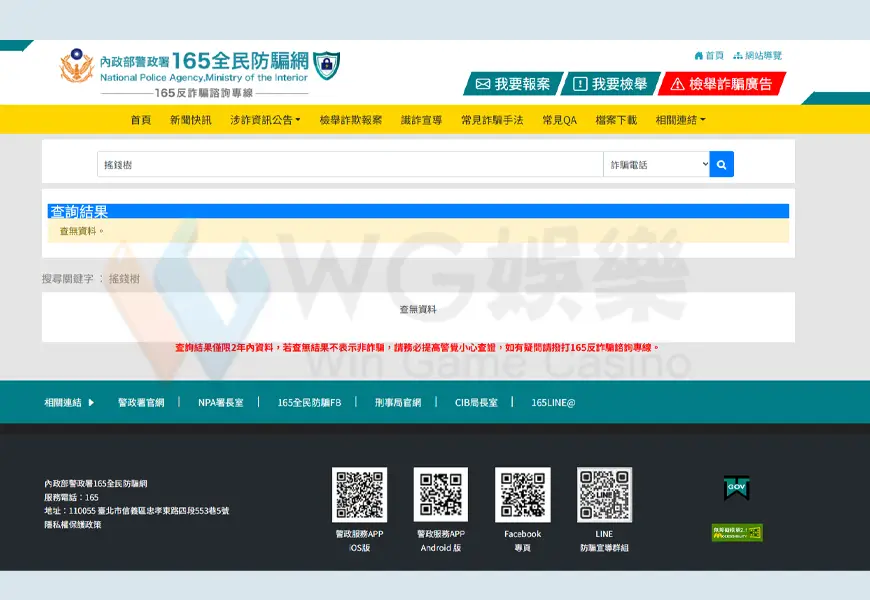This screenshot has height=600, width=870.
Task: Click the 警政服務APP iOS版 QR code
Action: [x=360, y=494]
